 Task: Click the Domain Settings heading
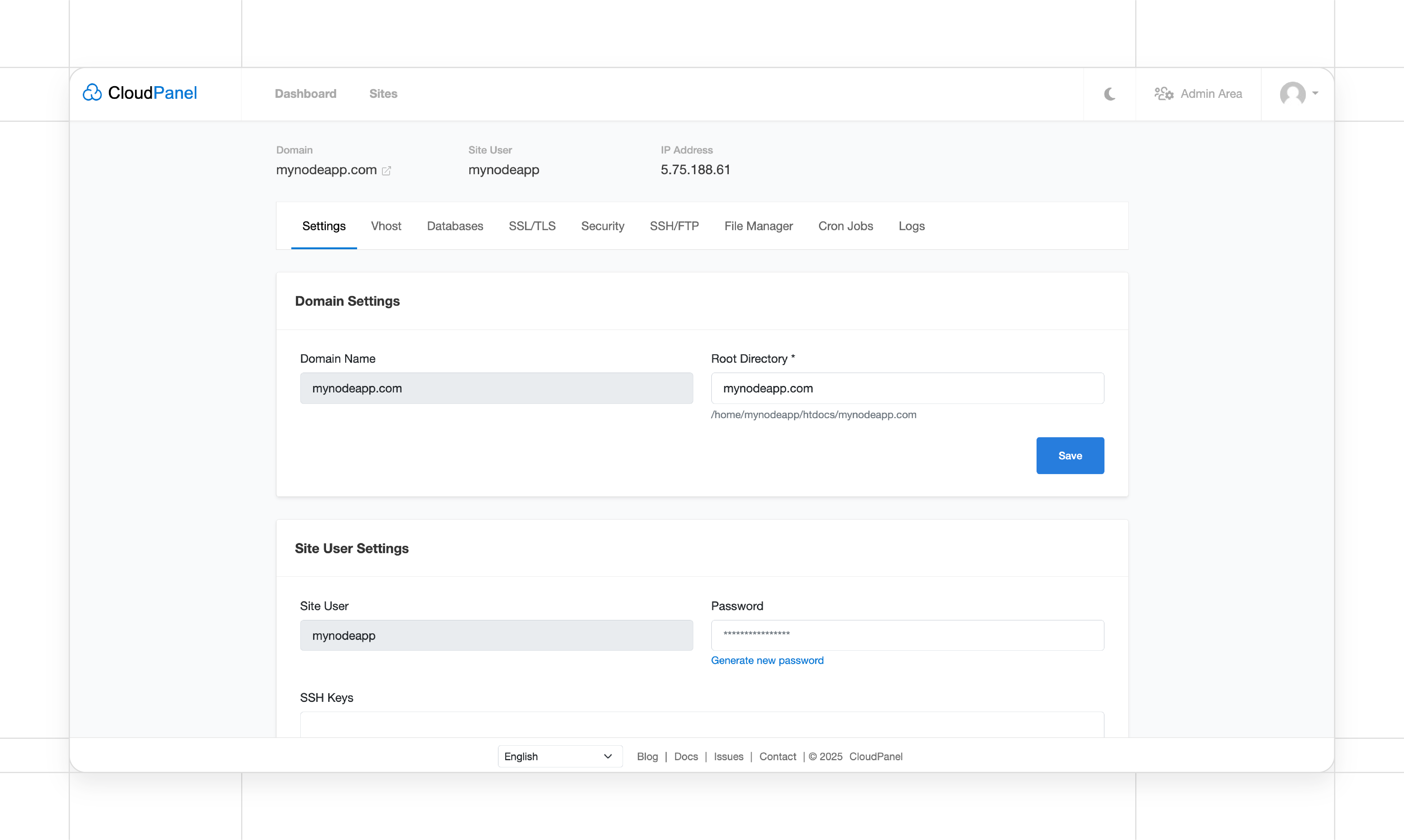[x=347, y=301]
